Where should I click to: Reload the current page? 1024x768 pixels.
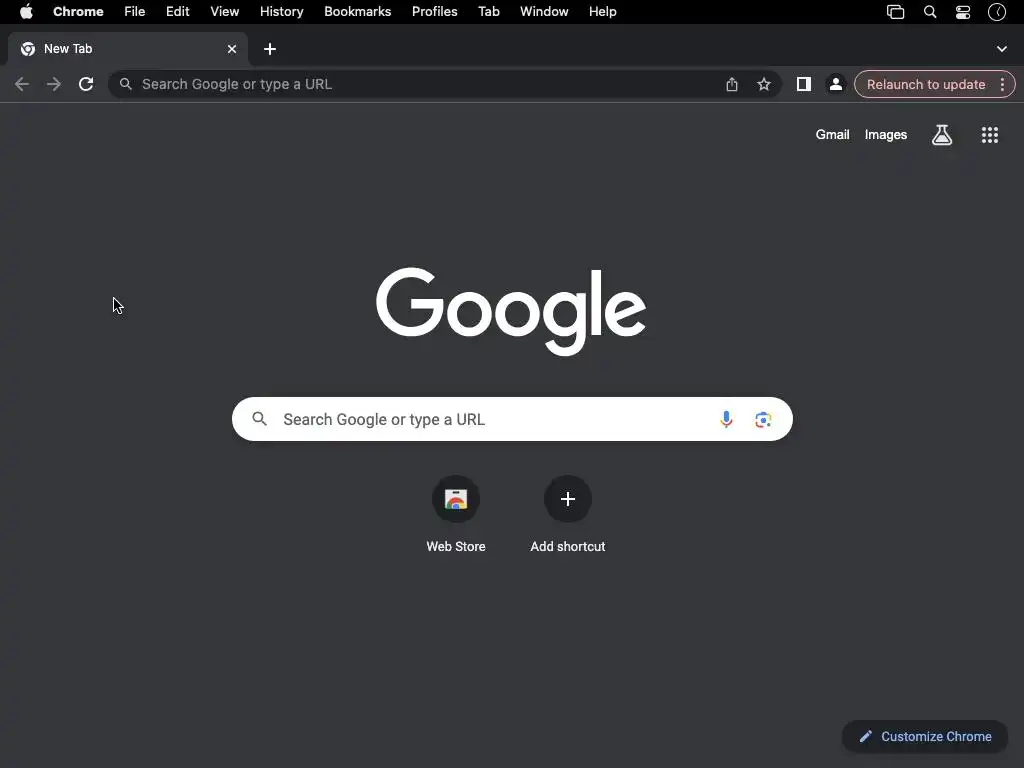[x=86, y=84]
